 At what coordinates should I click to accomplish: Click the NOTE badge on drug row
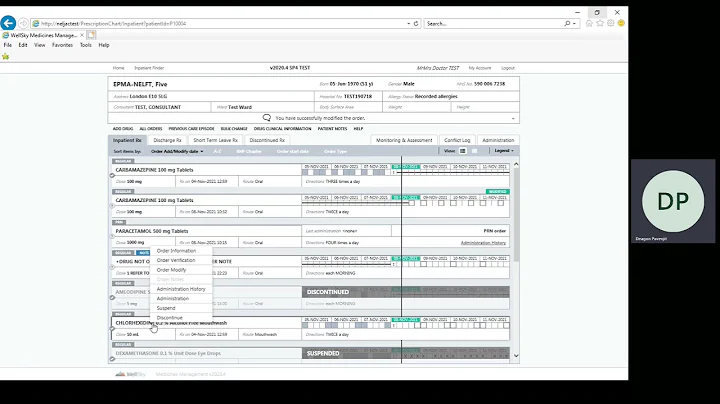tap(144, 253)
